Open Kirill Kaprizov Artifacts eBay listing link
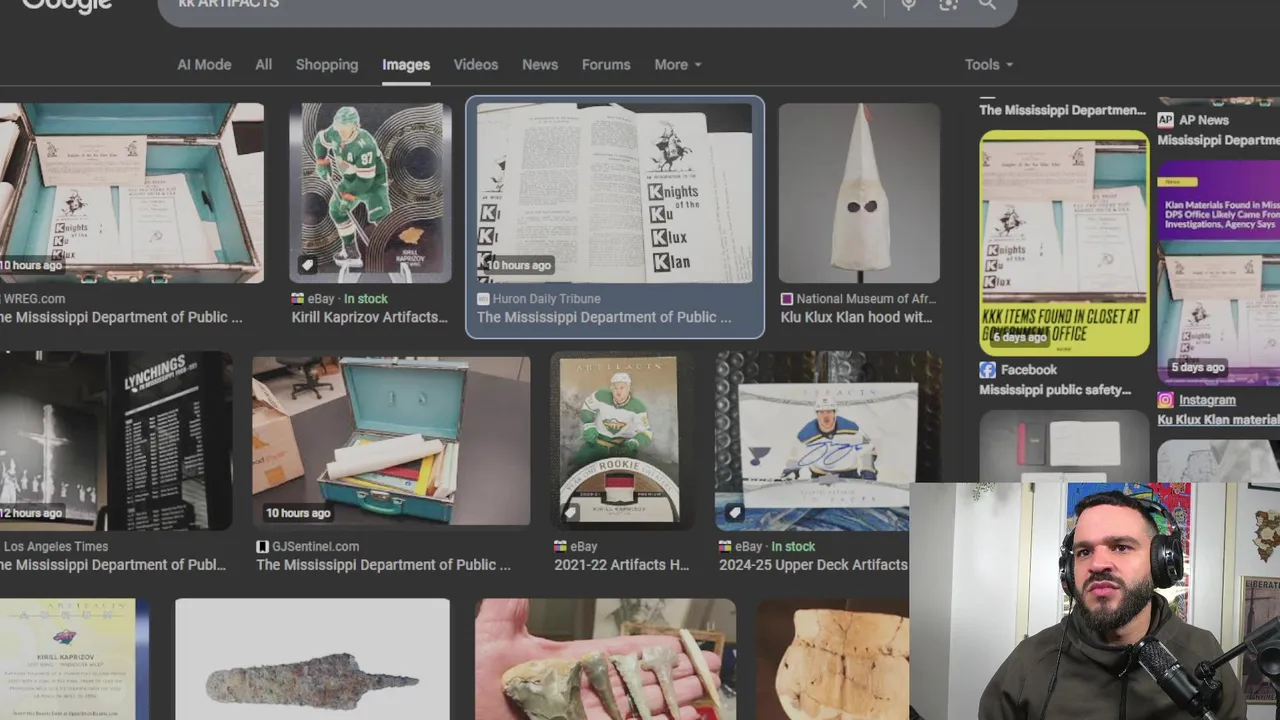1280x720 pixels. [x=370, y=317]
